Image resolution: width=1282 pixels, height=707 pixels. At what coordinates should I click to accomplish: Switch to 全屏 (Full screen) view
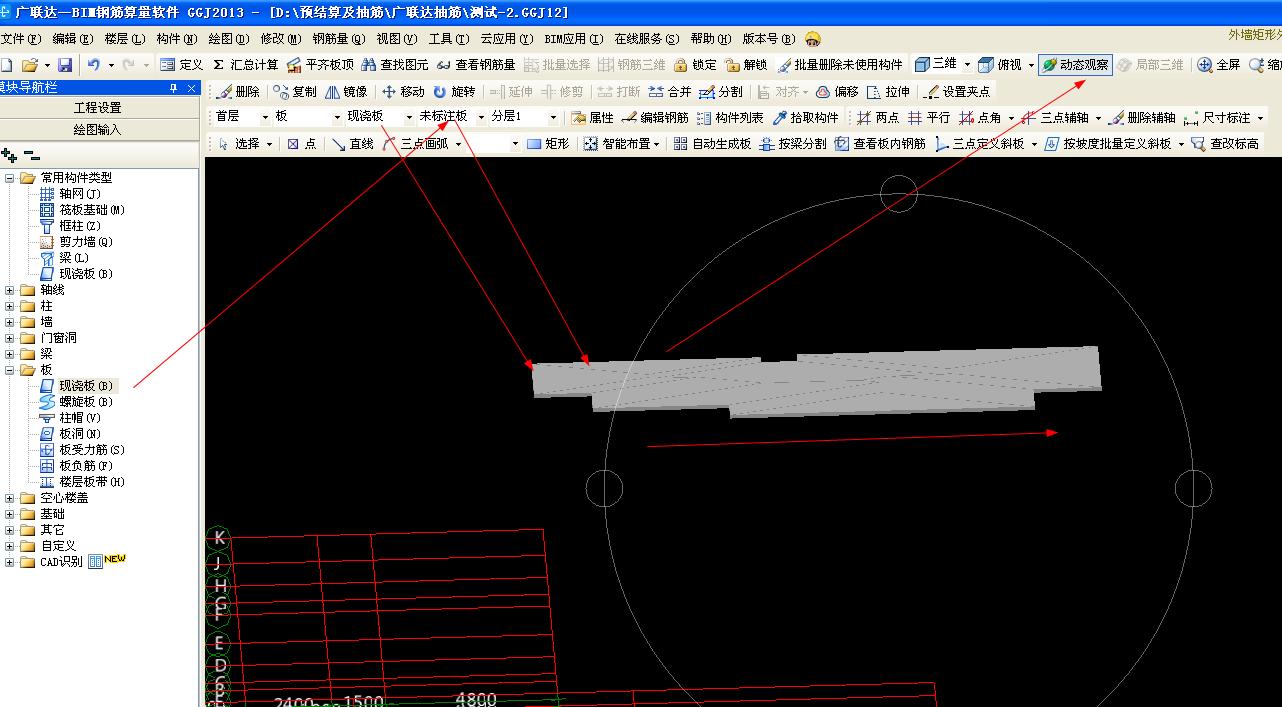pos(1219,64)
